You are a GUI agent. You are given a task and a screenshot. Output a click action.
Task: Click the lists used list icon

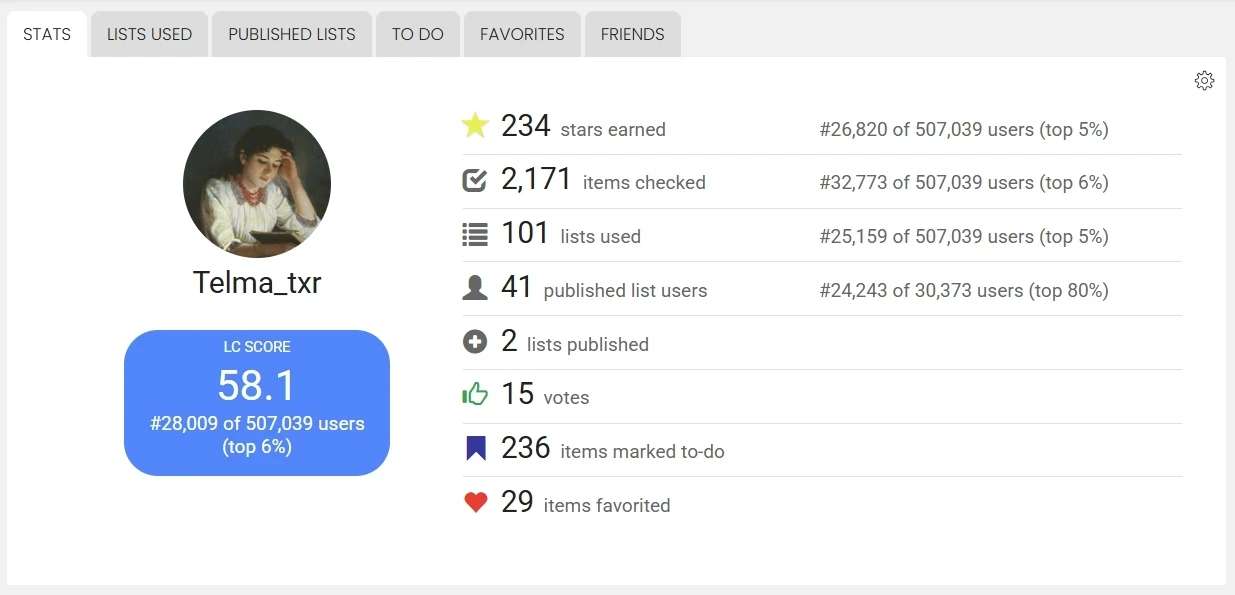tap(475, 234)
